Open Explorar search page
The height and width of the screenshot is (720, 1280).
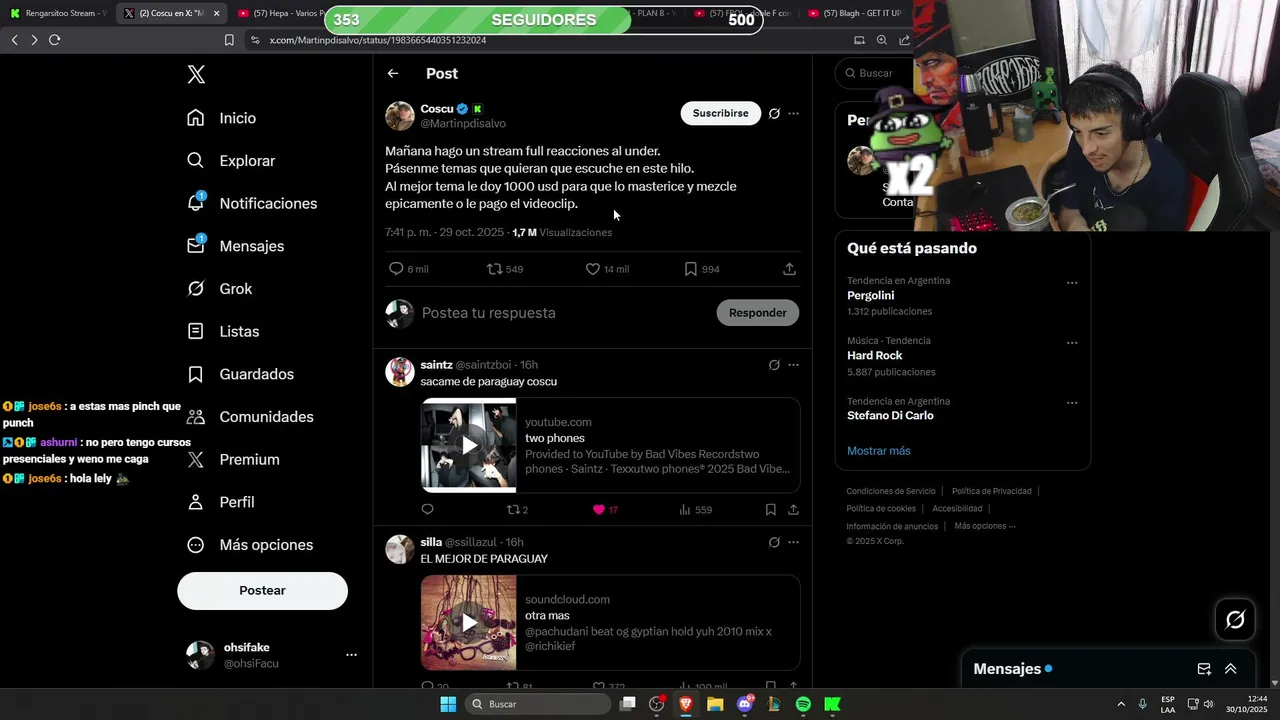click(x=231, y=161)
